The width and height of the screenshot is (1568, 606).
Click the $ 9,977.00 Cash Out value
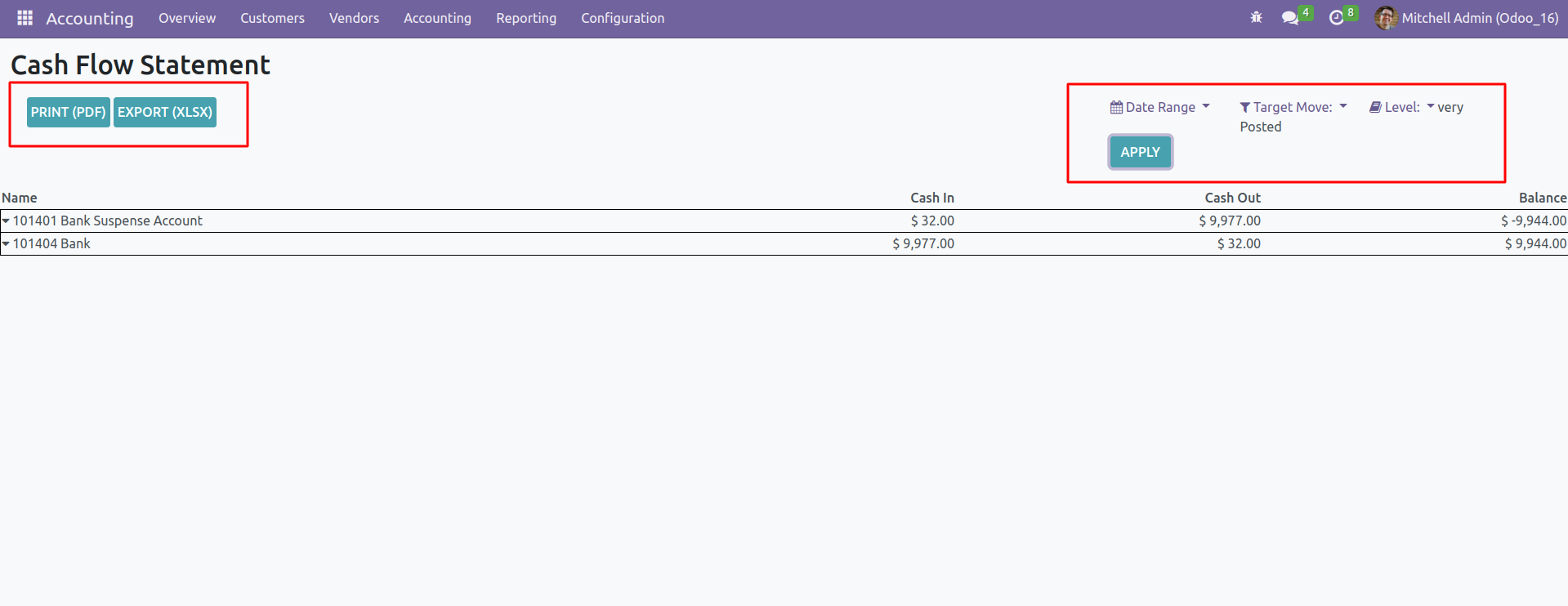point(1230,221)
